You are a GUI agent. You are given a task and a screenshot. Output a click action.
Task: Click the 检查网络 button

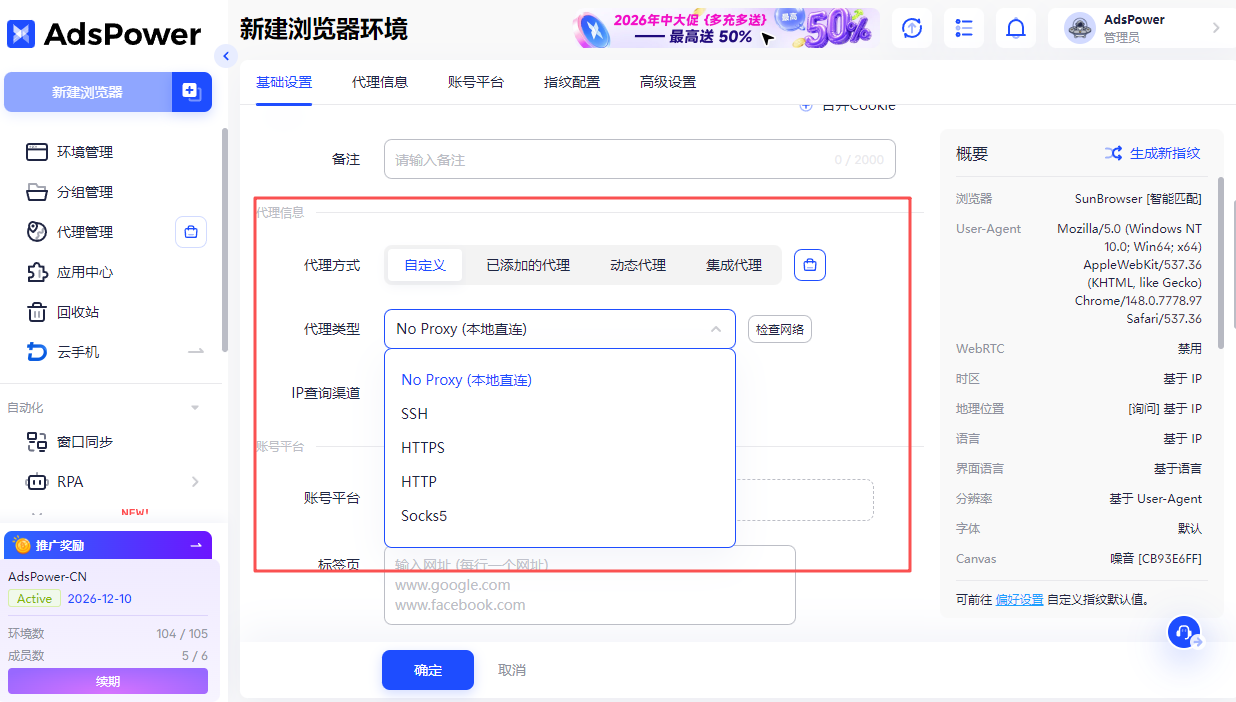780,329
